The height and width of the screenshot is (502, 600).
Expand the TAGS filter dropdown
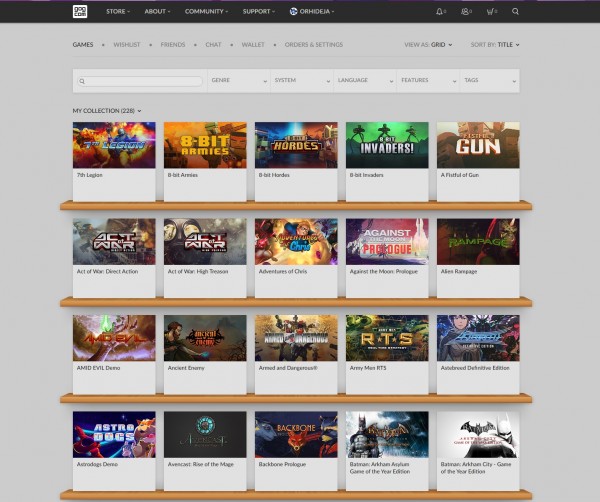pyautogui.click(x=490, y=81)
